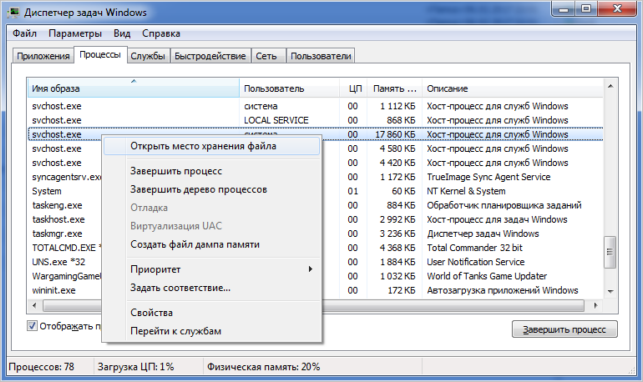Screen dimensions: 643x382
Task: Click the Task Manager title bar icon
Action: 13,12
